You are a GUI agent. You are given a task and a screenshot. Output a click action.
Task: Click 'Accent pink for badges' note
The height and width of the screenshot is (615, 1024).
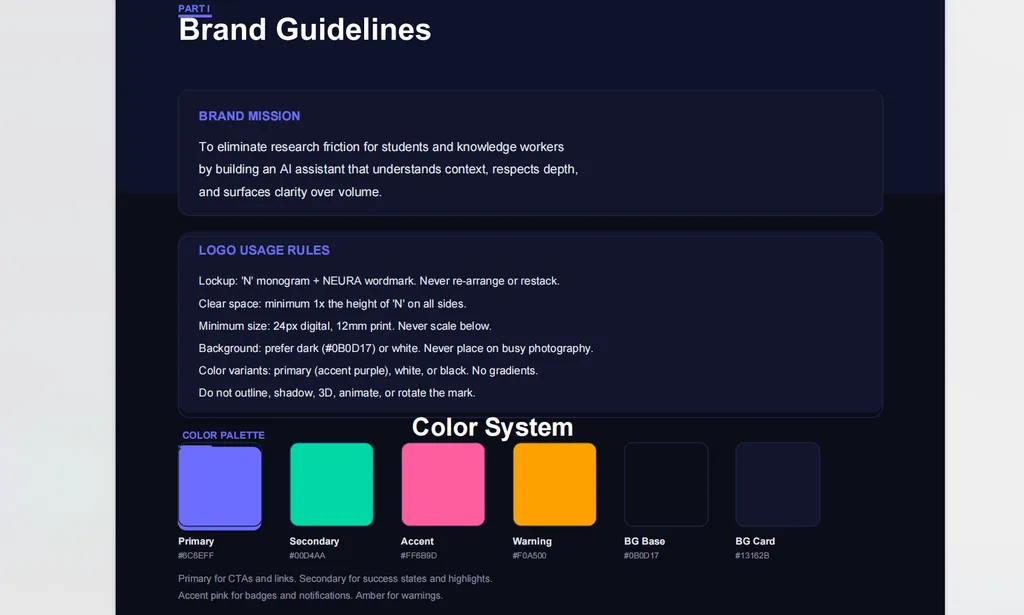point(310,595)
